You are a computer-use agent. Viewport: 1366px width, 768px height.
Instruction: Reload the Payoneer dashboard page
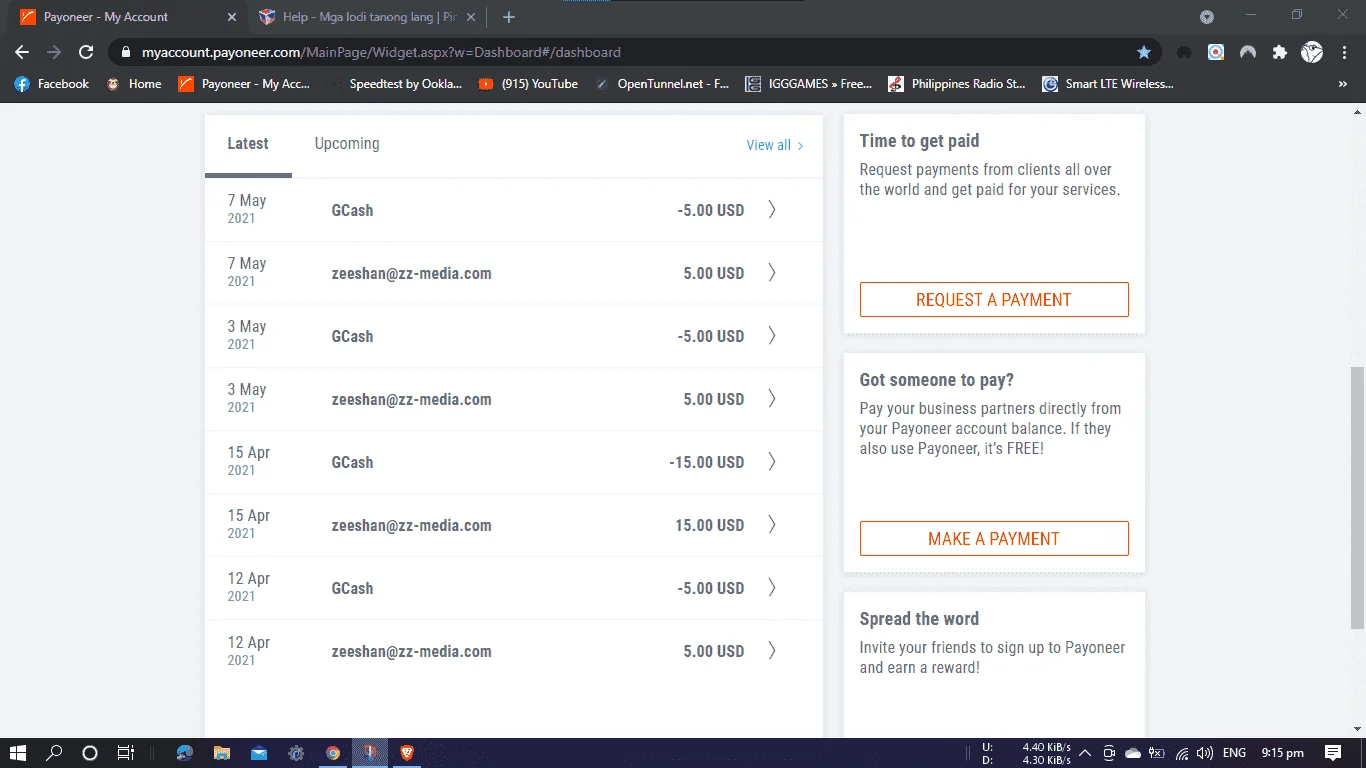tap(86, 52)
